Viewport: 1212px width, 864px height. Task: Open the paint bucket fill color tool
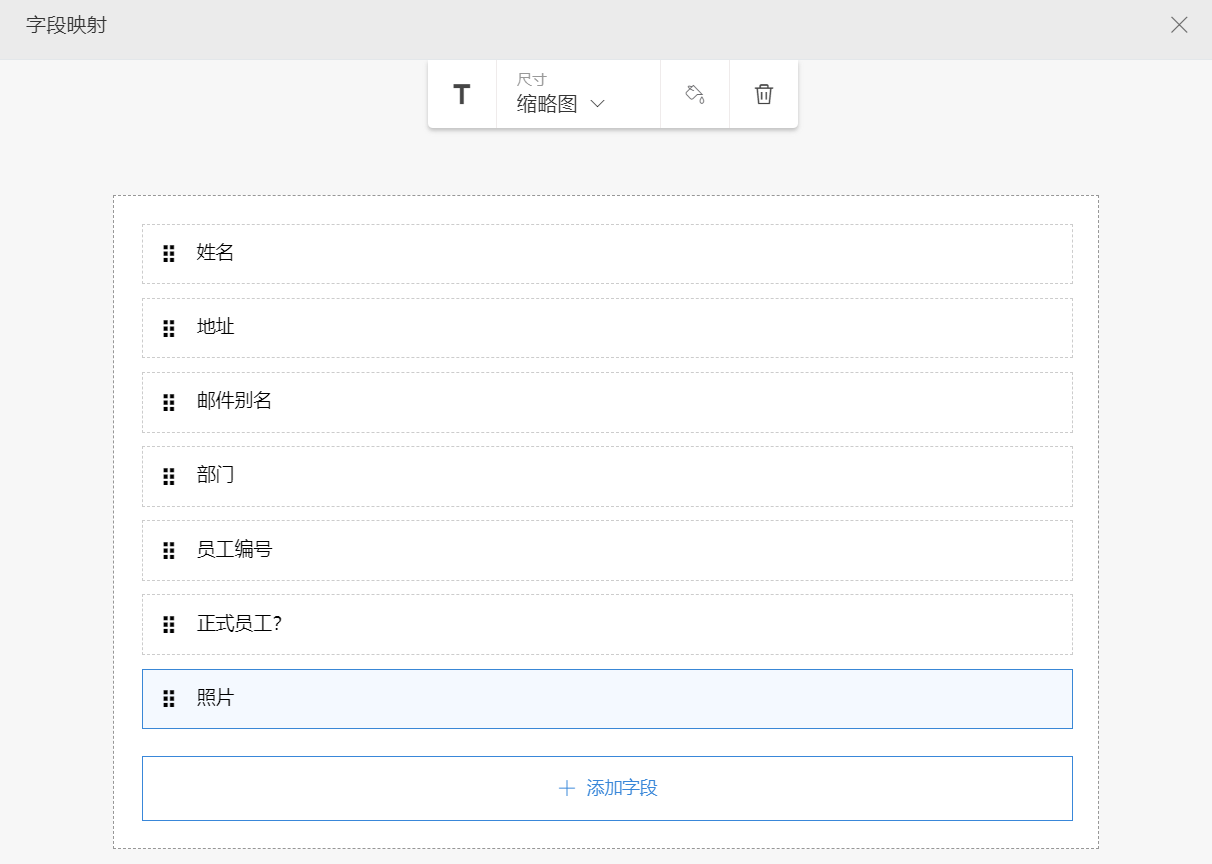pos(695,95)
